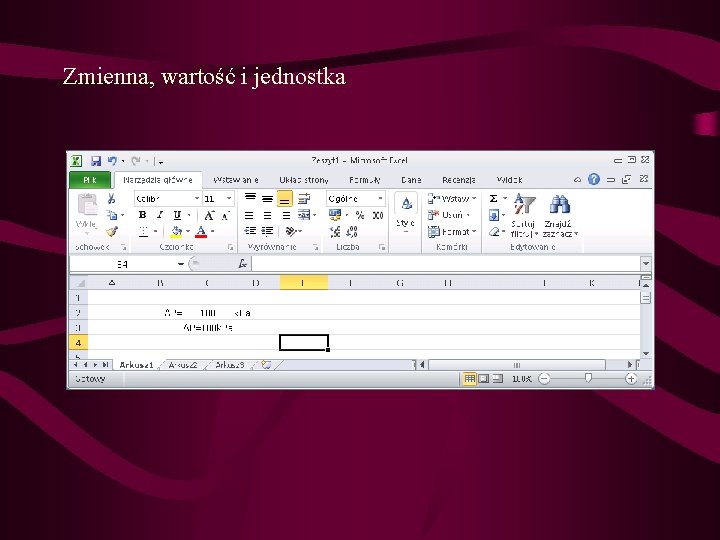
Task: Apply accounting number format
Action: pyautogui.click(x=335, y=215)
